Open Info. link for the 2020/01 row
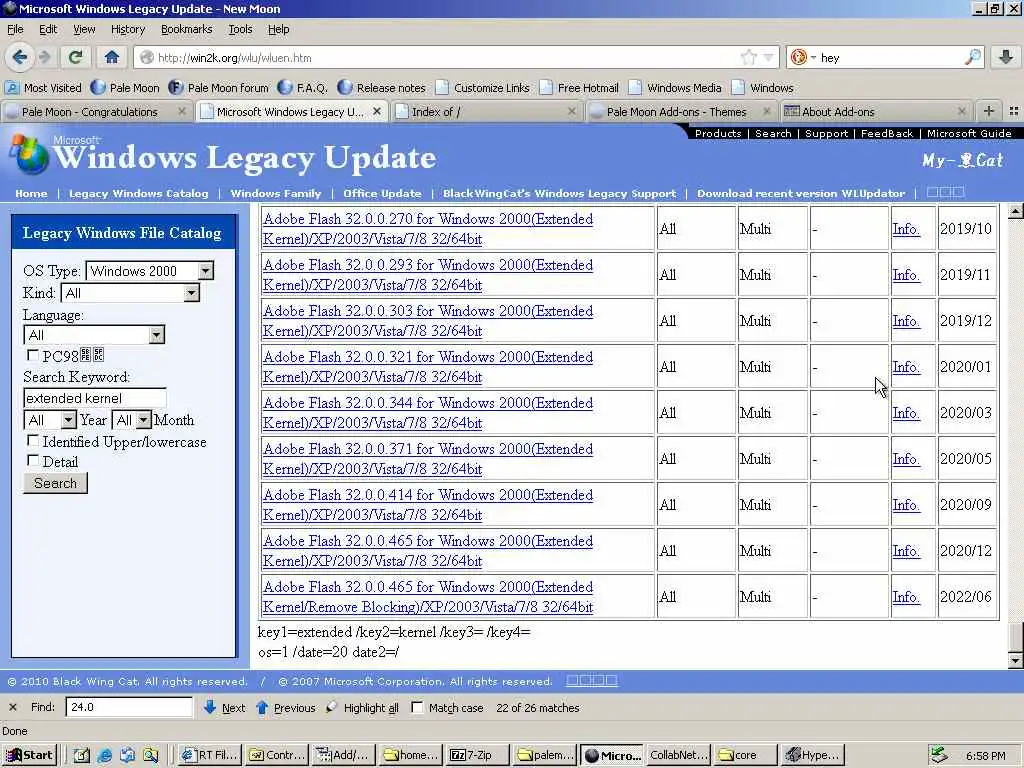 tap(906, 367)
